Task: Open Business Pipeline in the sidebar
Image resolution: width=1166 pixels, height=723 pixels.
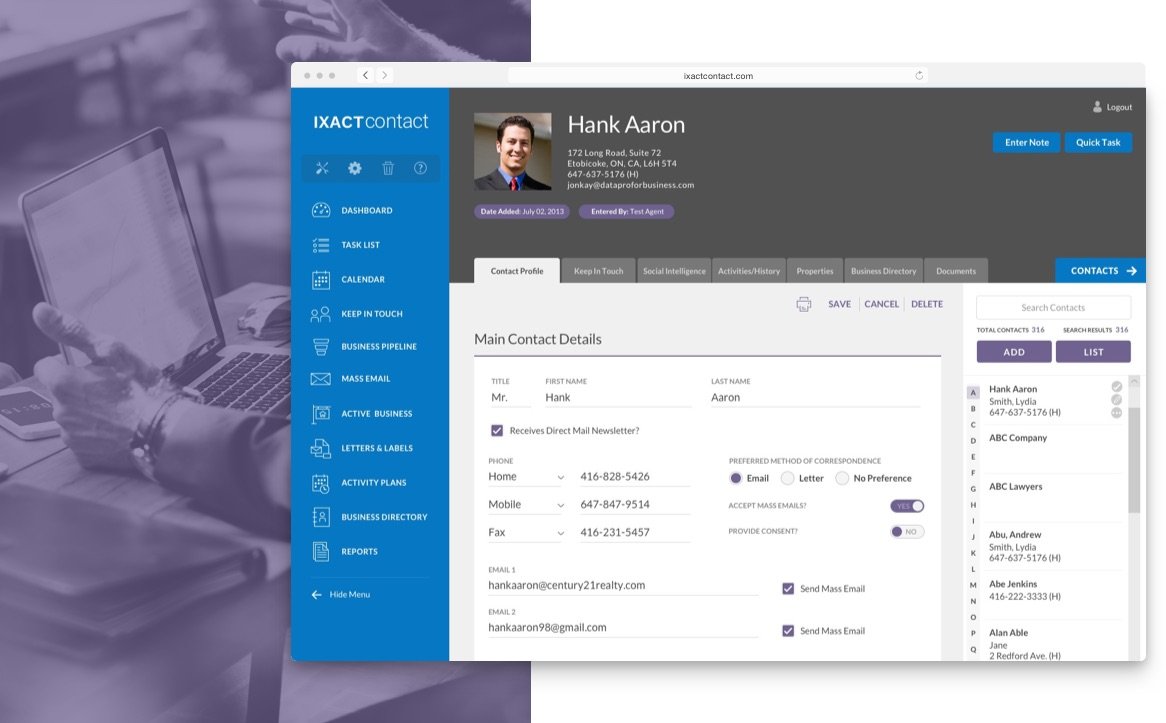Action: pyautogui.click(x=378, y=347)
